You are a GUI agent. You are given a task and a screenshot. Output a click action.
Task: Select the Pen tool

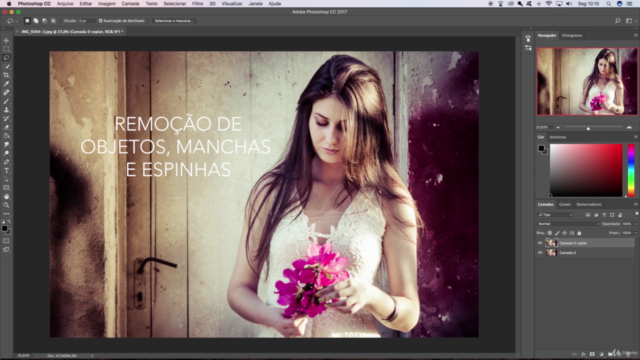(x=6, y=162)
